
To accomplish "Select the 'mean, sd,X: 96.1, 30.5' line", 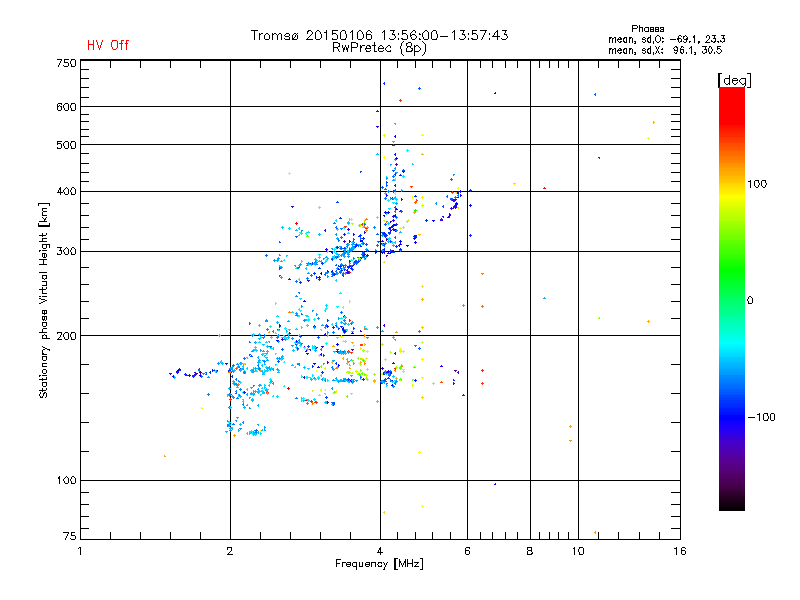I will [x=665, y=50].
